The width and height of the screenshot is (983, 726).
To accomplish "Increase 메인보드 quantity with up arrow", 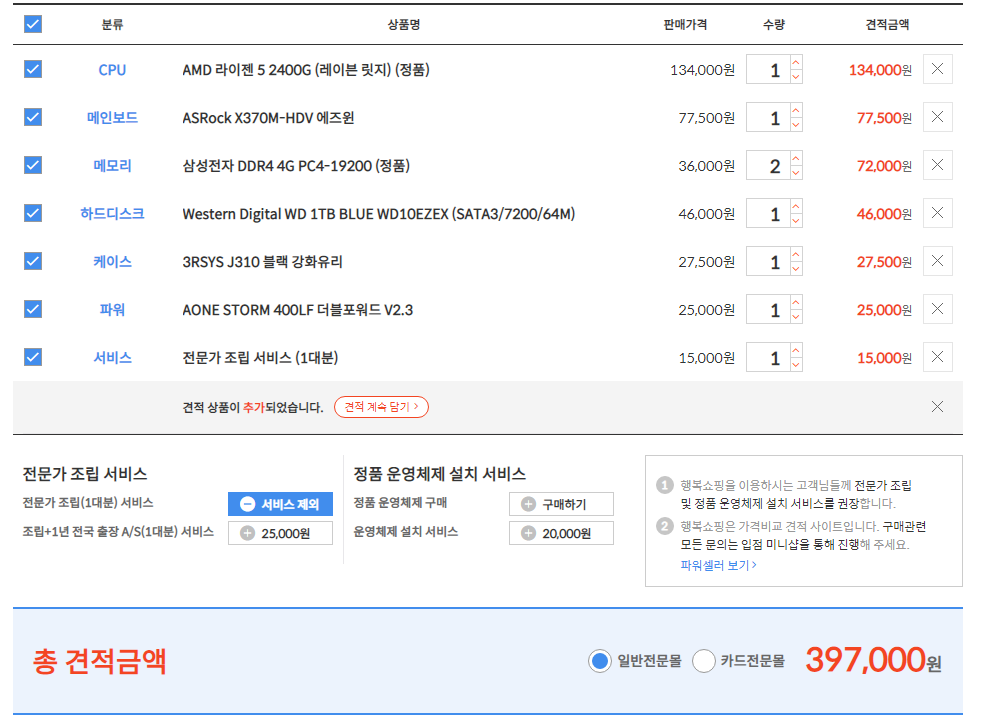I will pyautogui.click(x=796, y=110).
